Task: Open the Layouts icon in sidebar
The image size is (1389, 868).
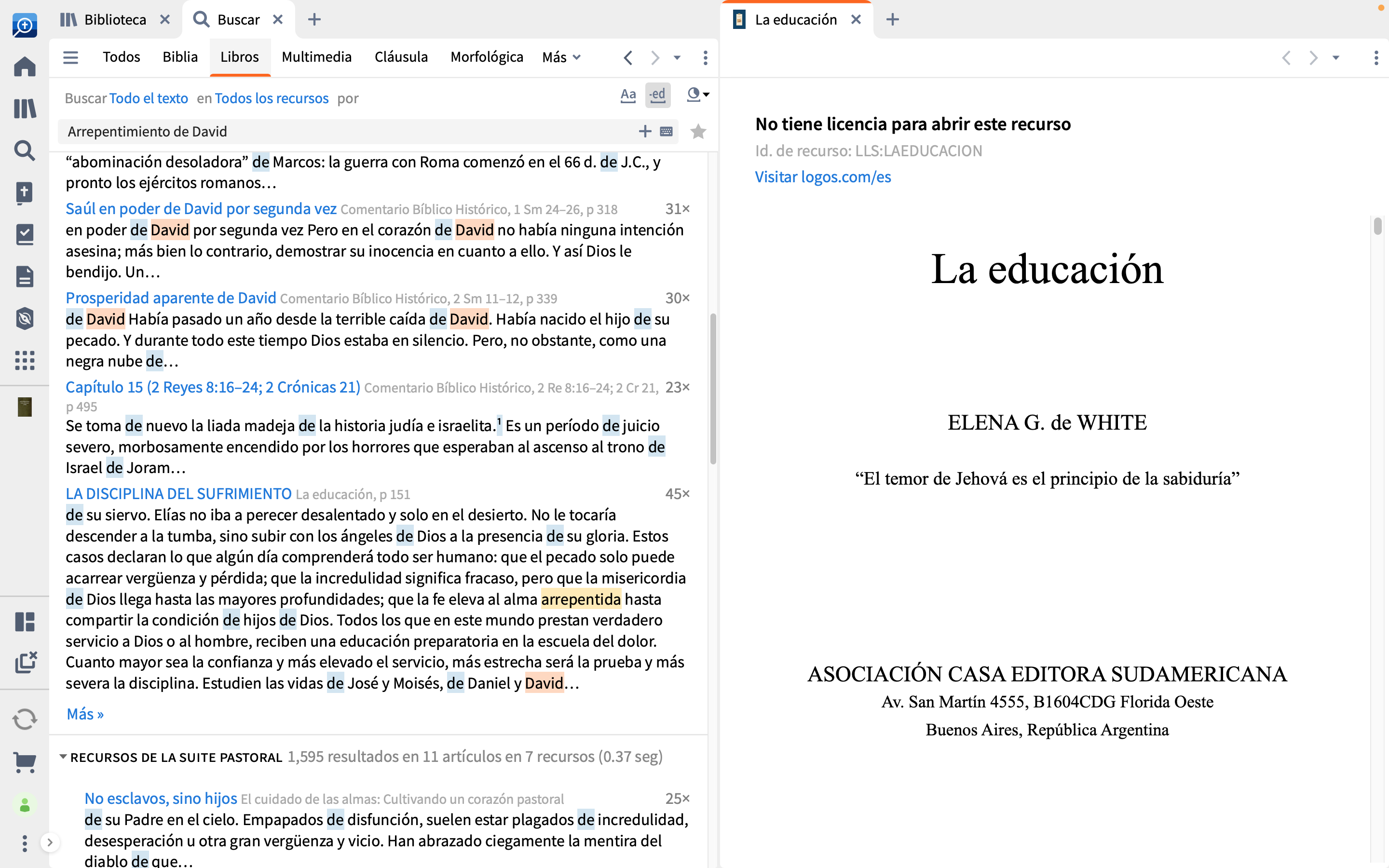Action: click(25, 622)
